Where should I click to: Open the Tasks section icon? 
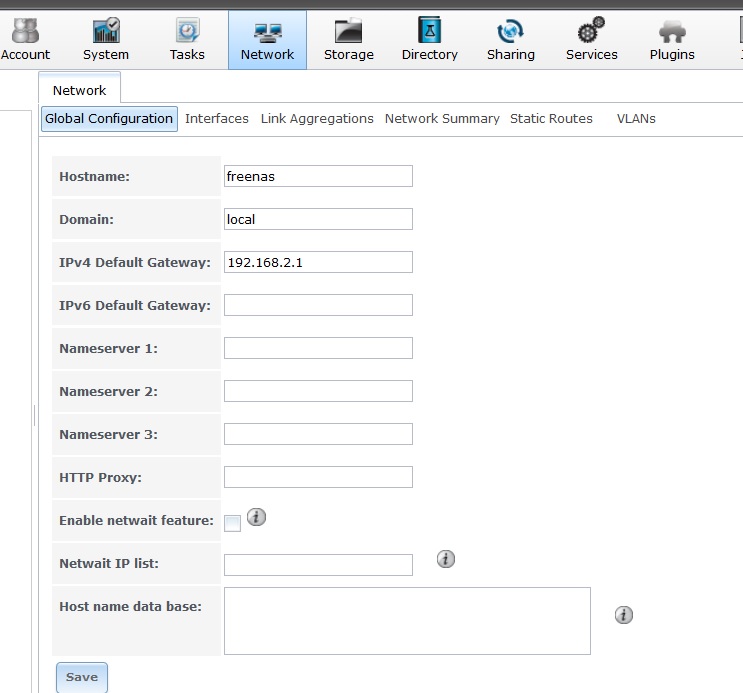pyautogui.click(x=187, y=30)
